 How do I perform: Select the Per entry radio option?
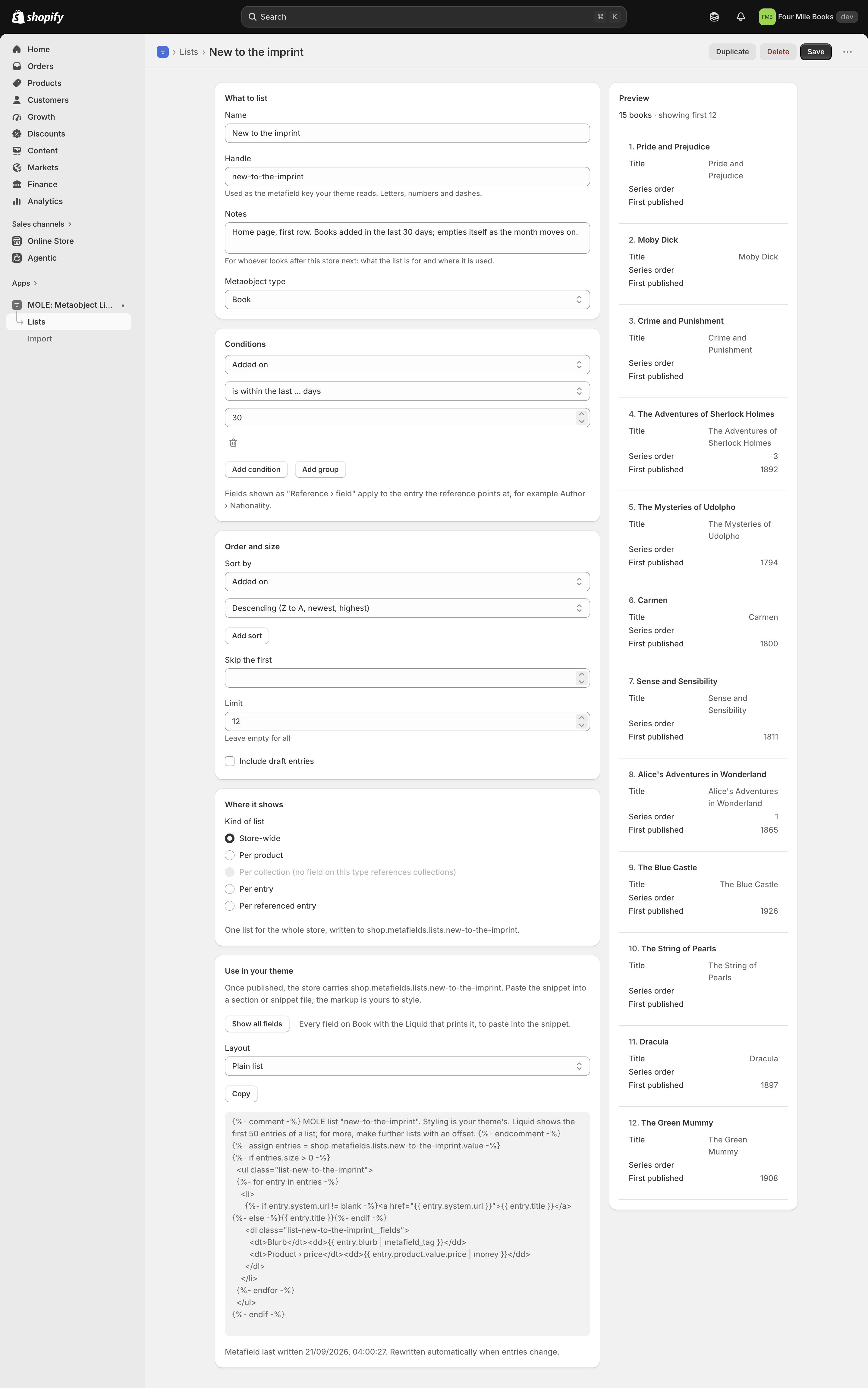[x=230, y=889]
